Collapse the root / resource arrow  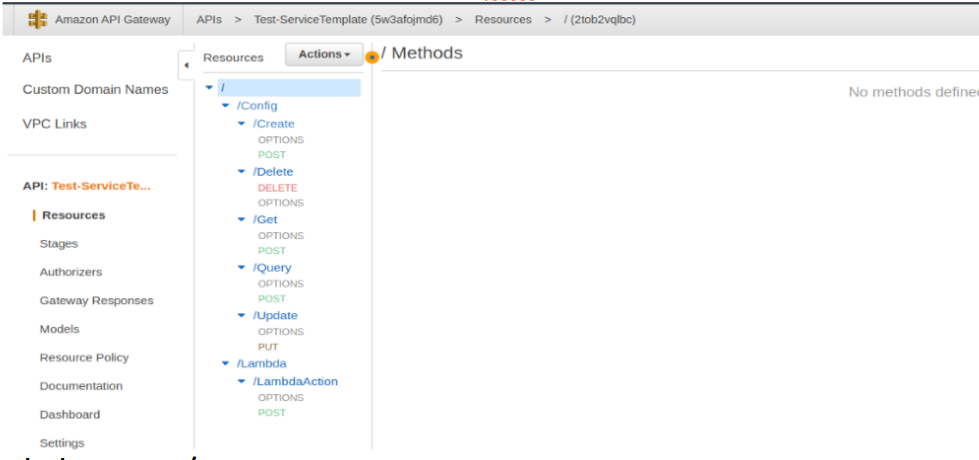(x=209, y=88)
